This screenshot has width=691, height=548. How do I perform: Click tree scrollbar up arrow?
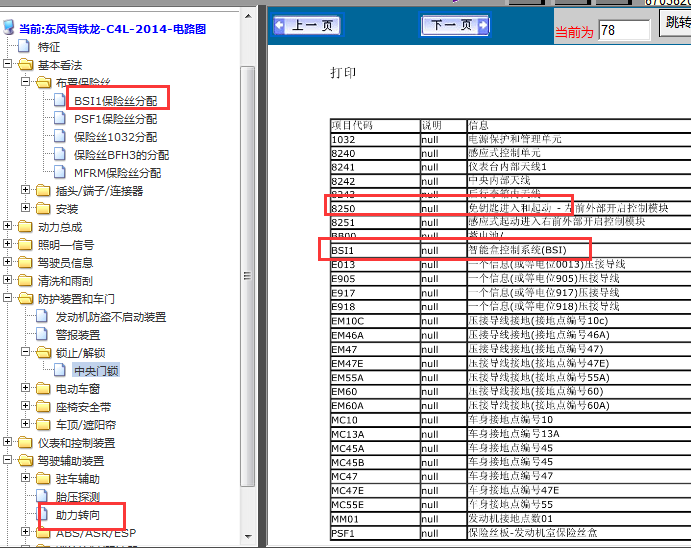tap(248, 16)
